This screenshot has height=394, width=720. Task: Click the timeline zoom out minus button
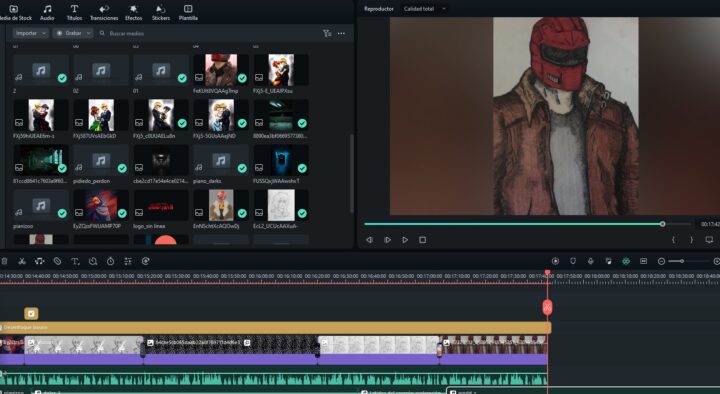tap(661, 261)
